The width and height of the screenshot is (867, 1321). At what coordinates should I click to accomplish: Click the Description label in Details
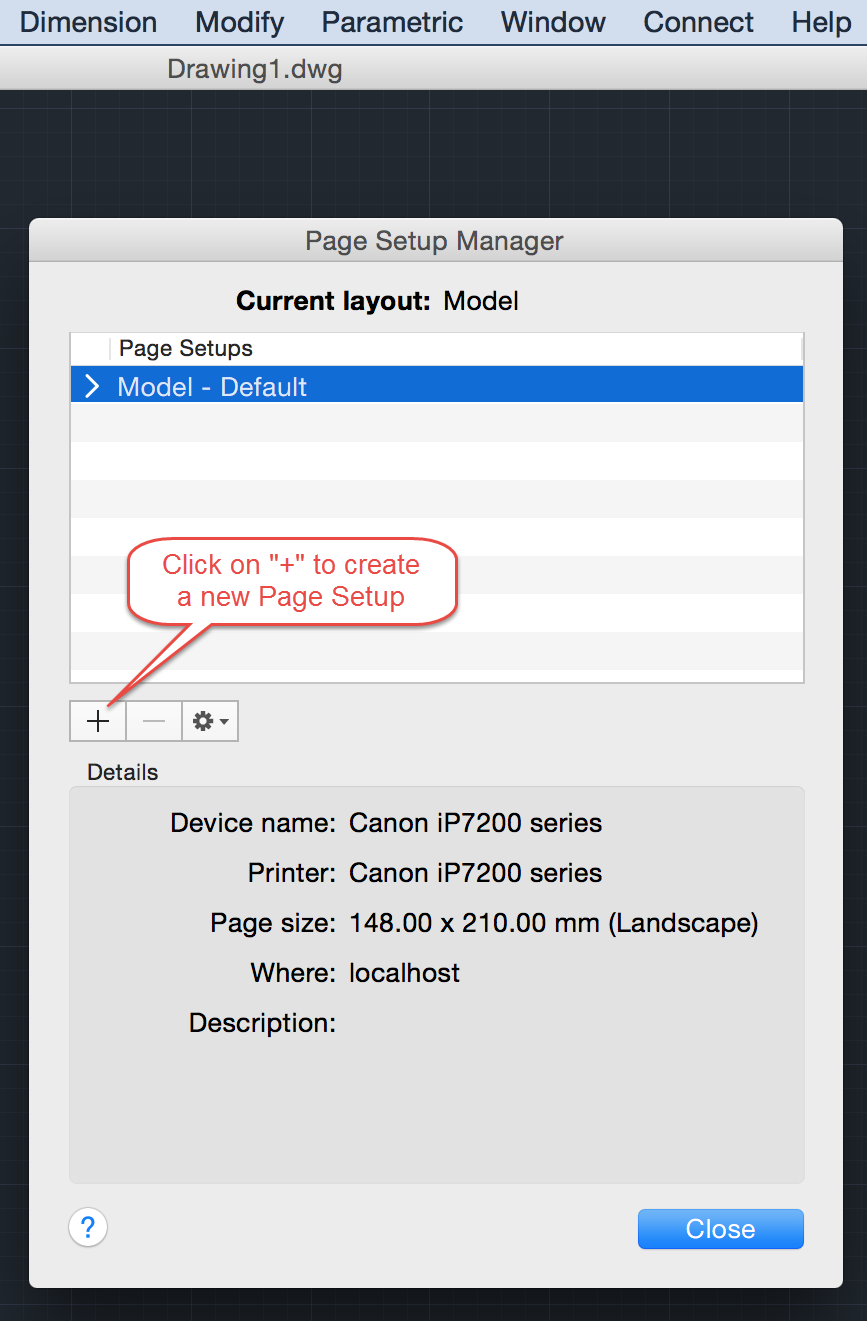point(262,1023)
